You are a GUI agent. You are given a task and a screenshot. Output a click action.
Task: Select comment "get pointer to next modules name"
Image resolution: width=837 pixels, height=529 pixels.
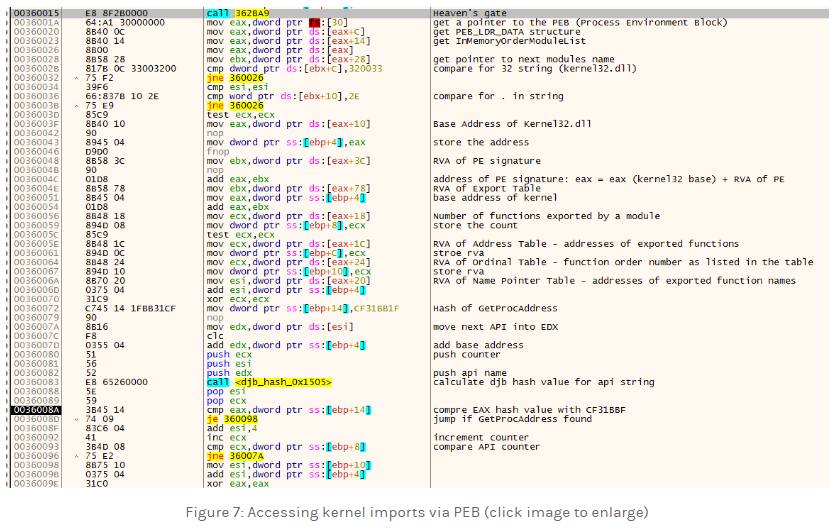[524, 59]
